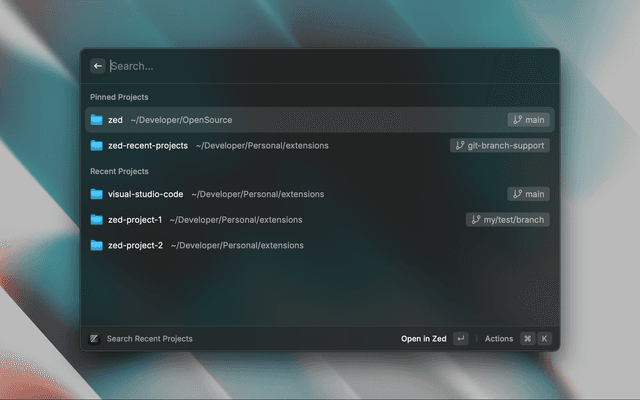Click the back arrow button
Viewport: 640px width, 400px height.
coord(98,66)
